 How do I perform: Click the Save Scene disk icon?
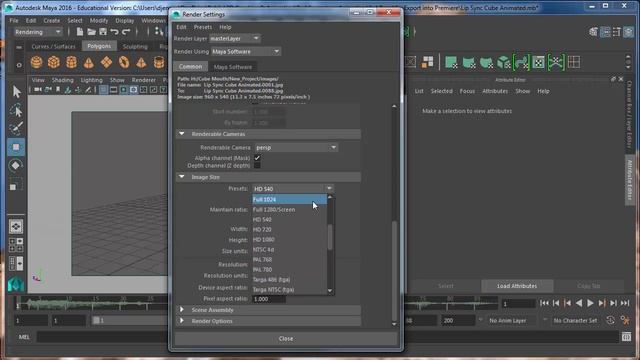point(103,32)
